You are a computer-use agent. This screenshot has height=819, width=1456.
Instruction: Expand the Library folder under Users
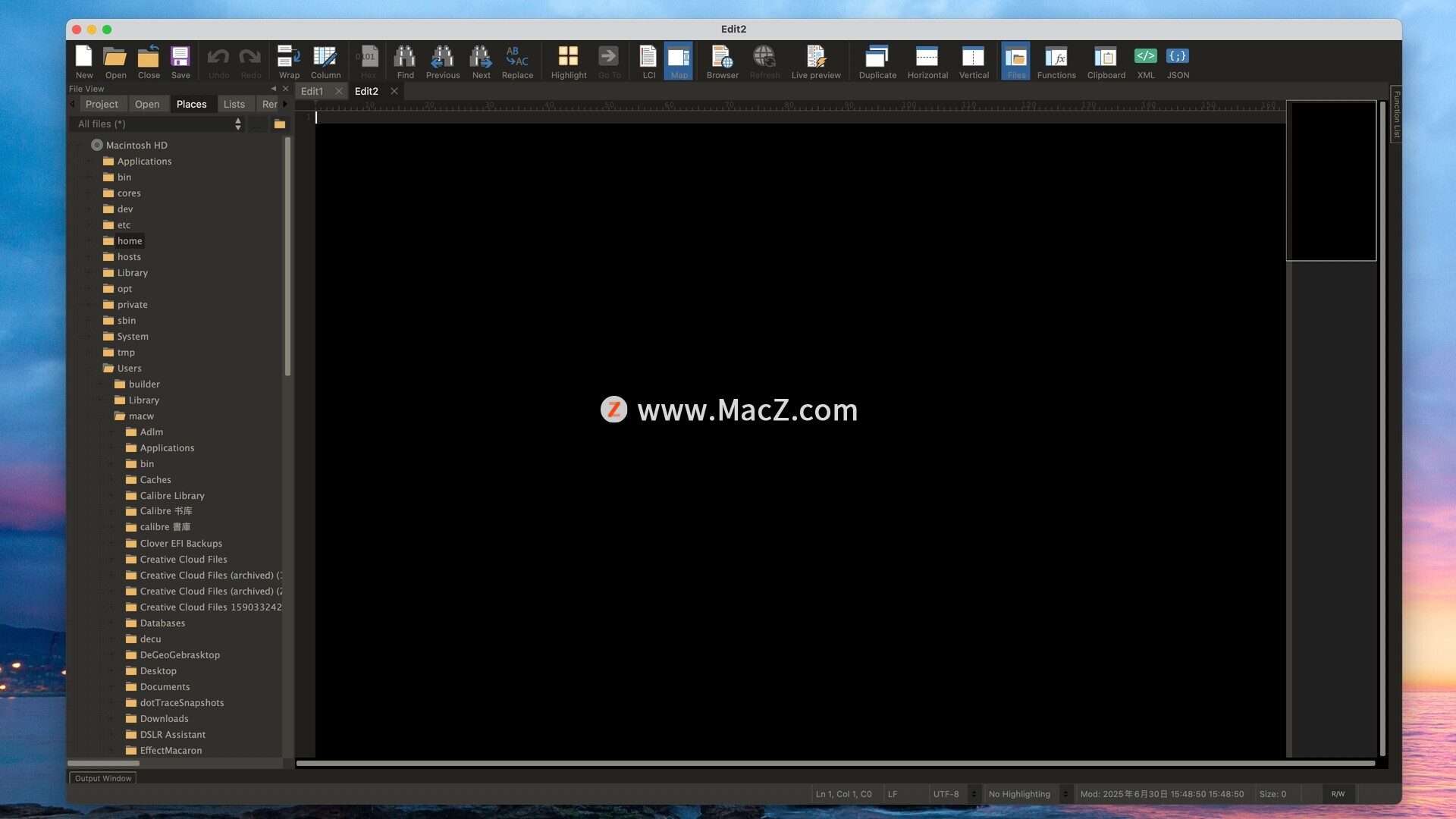pos(101,400)
